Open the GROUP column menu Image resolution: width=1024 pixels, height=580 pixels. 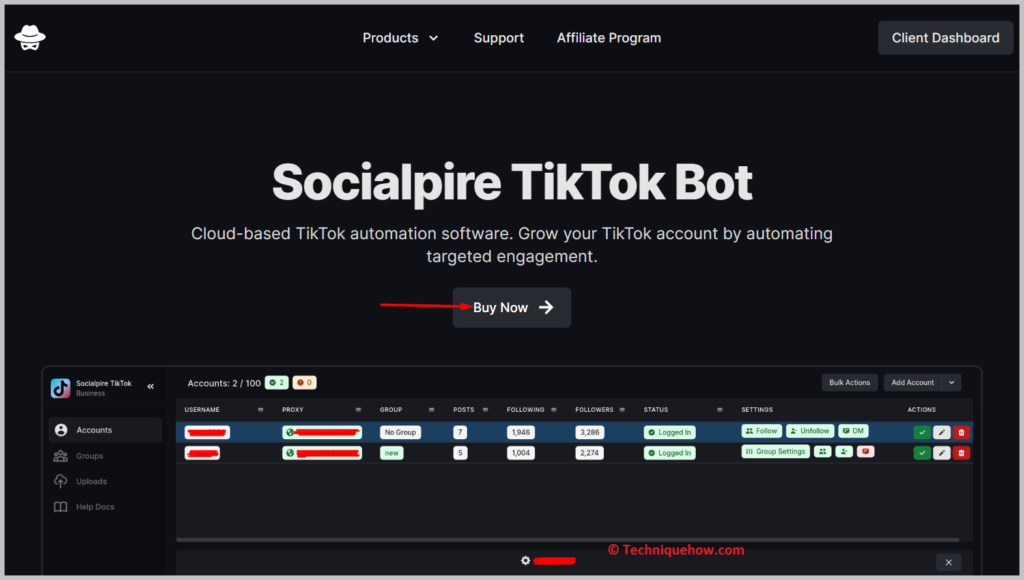point(432,410)
